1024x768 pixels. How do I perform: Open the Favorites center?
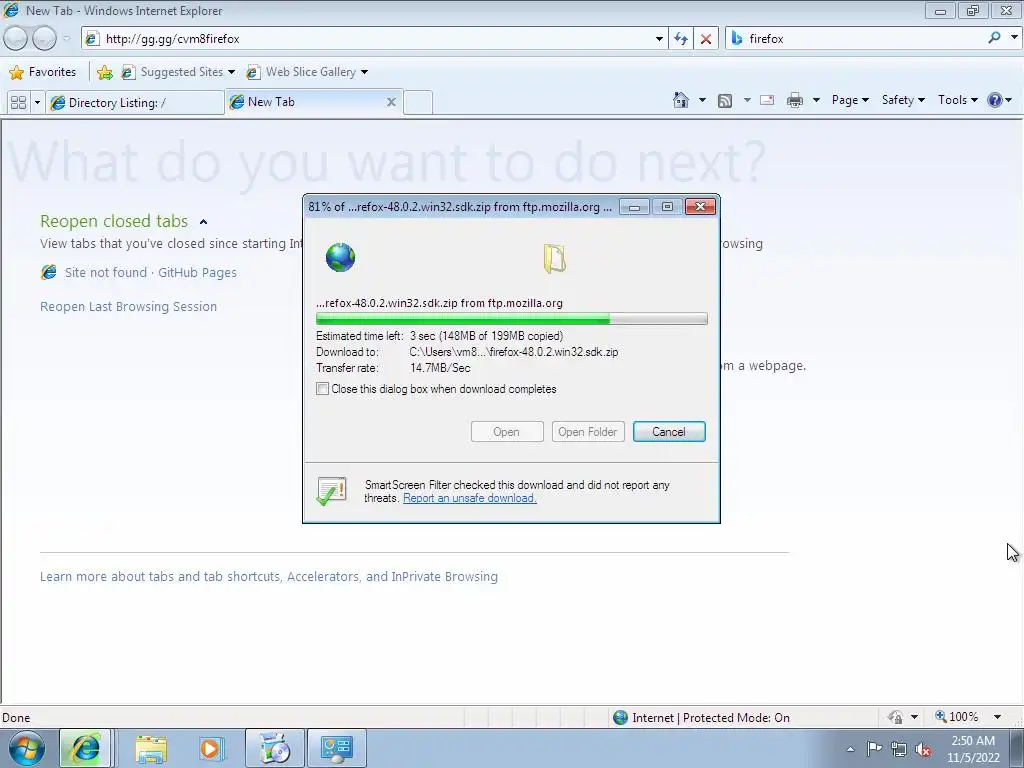[x=43, y=72]
